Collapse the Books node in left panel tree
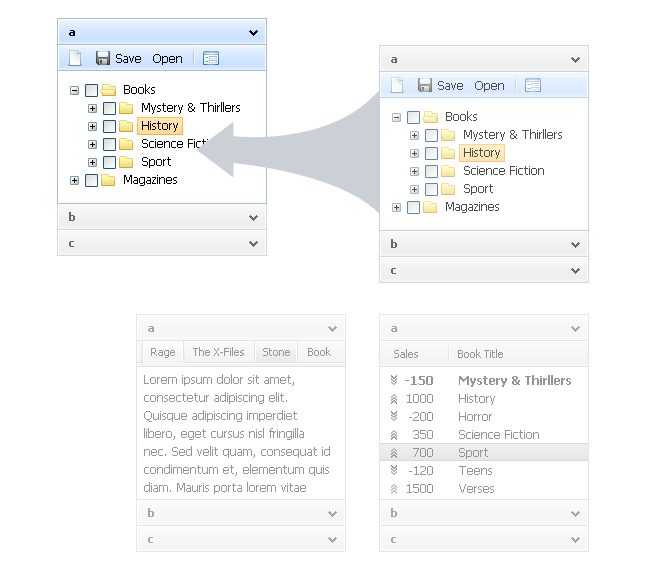This screenshot has width=671, height=580. (x=75, y=90)
